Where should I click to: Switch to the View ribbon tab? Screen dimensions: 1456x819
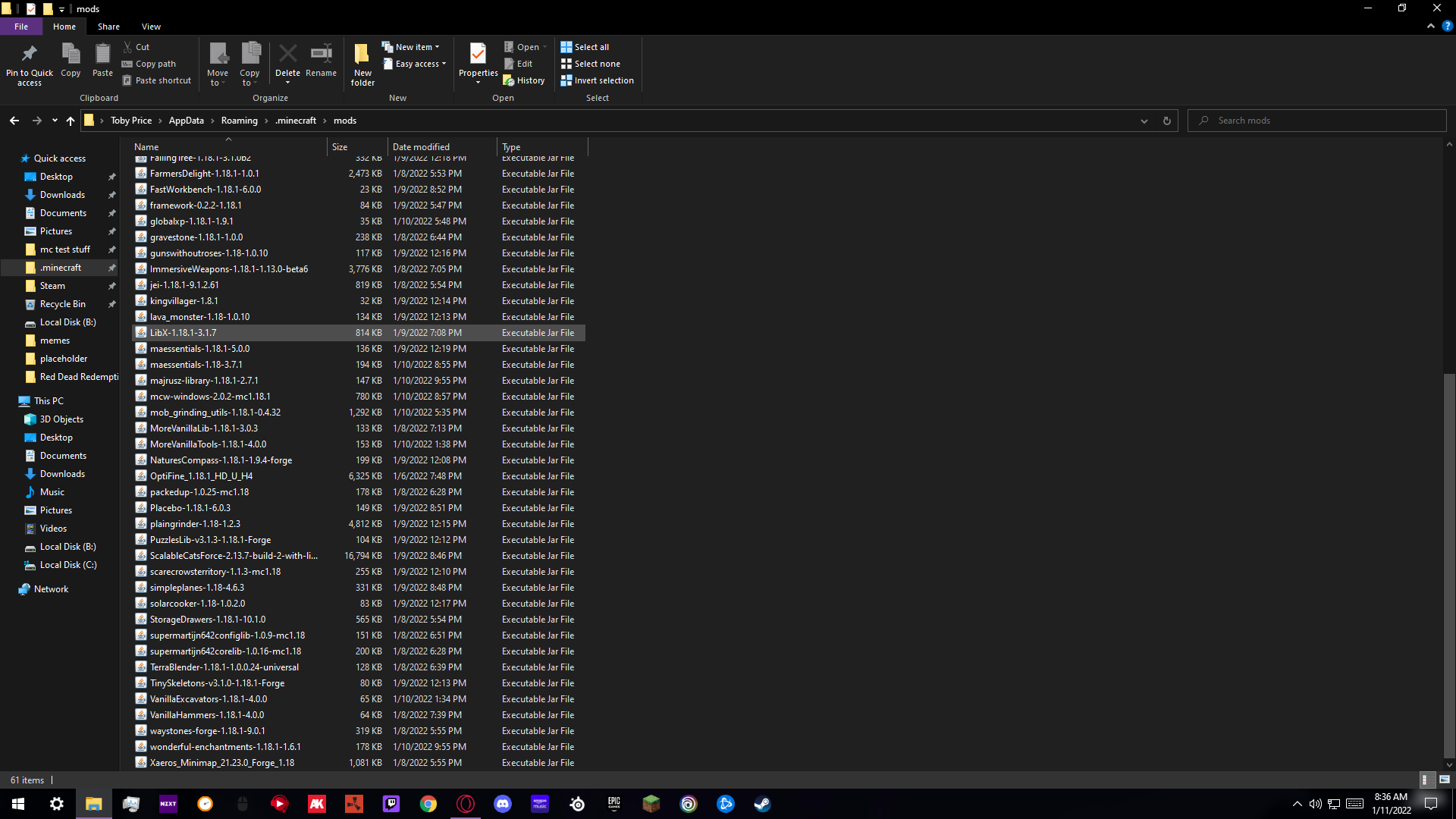151,27
